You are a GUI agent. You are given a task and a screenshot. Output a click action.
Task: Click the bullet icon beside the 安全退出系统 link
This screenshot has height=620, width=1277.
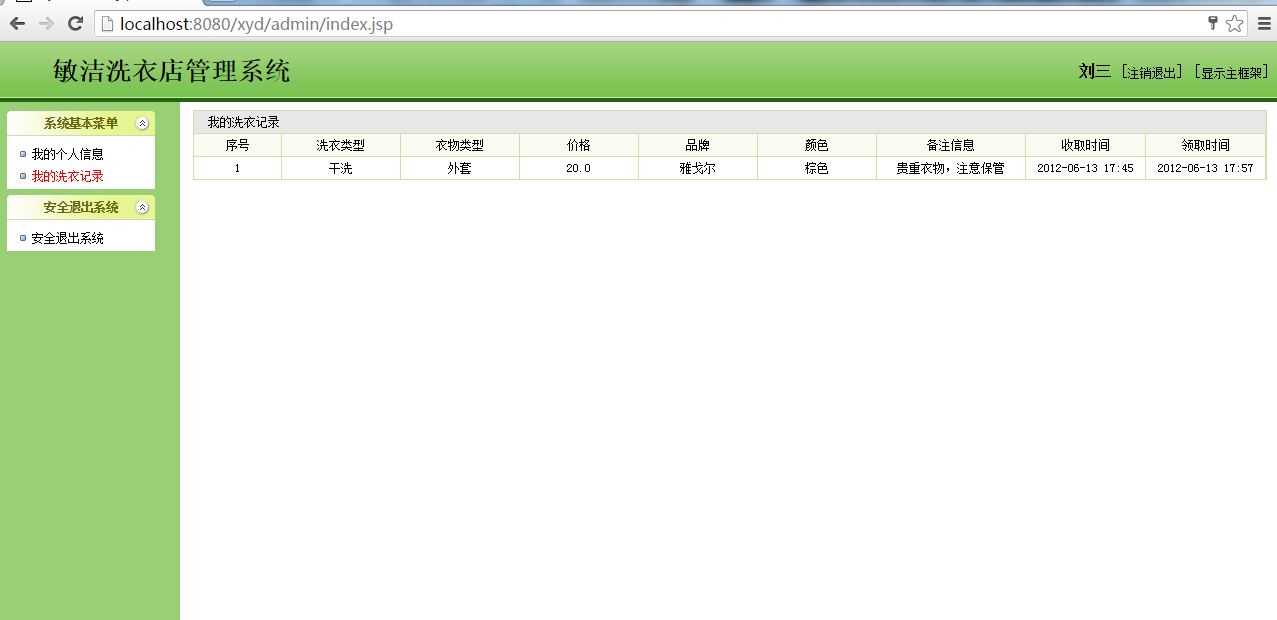(x=23, y=239)
